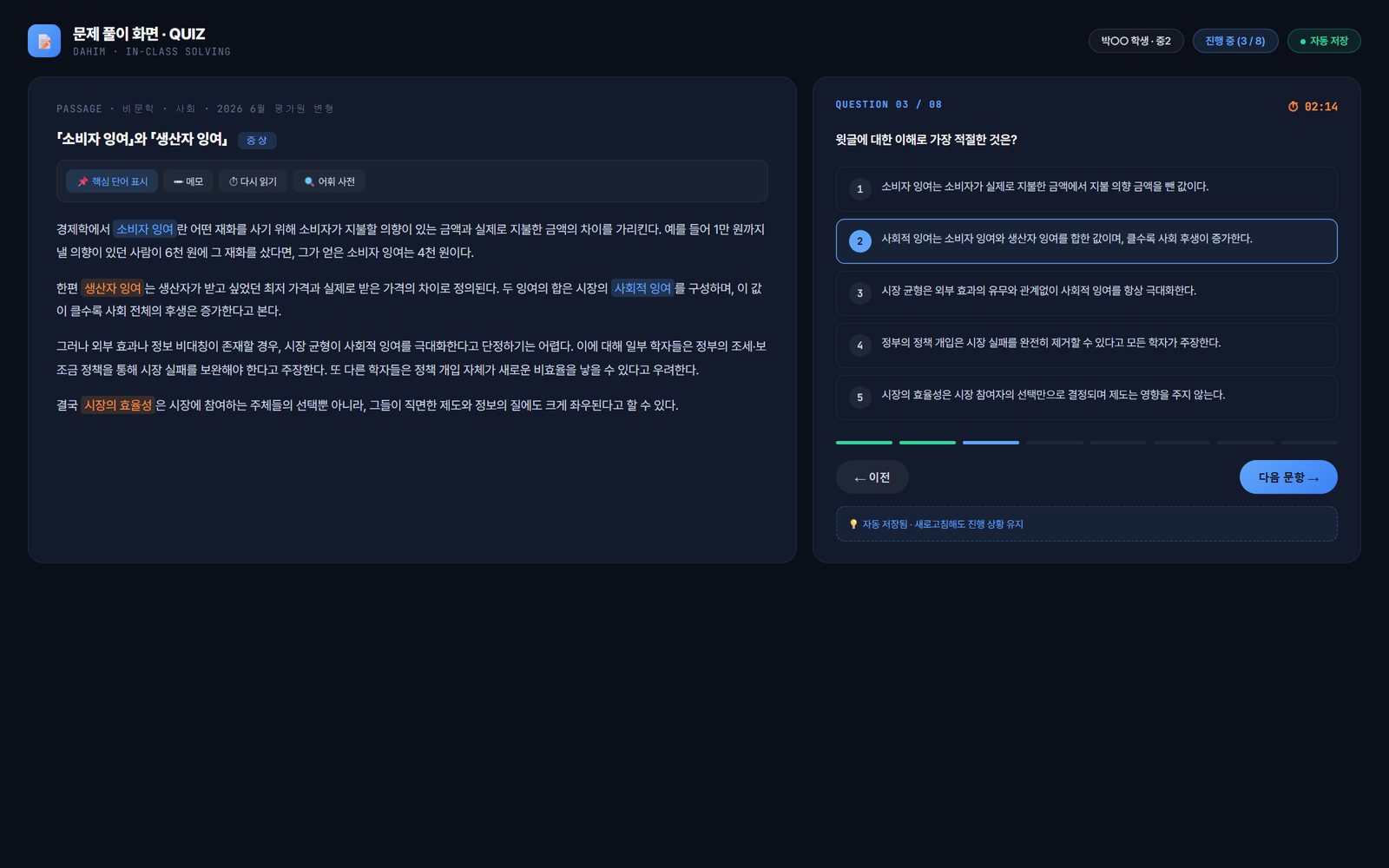Click the DAHIM · IN-CLASS SOLVING subtitle
This screenshot has height=868, width=1389.
152,52
